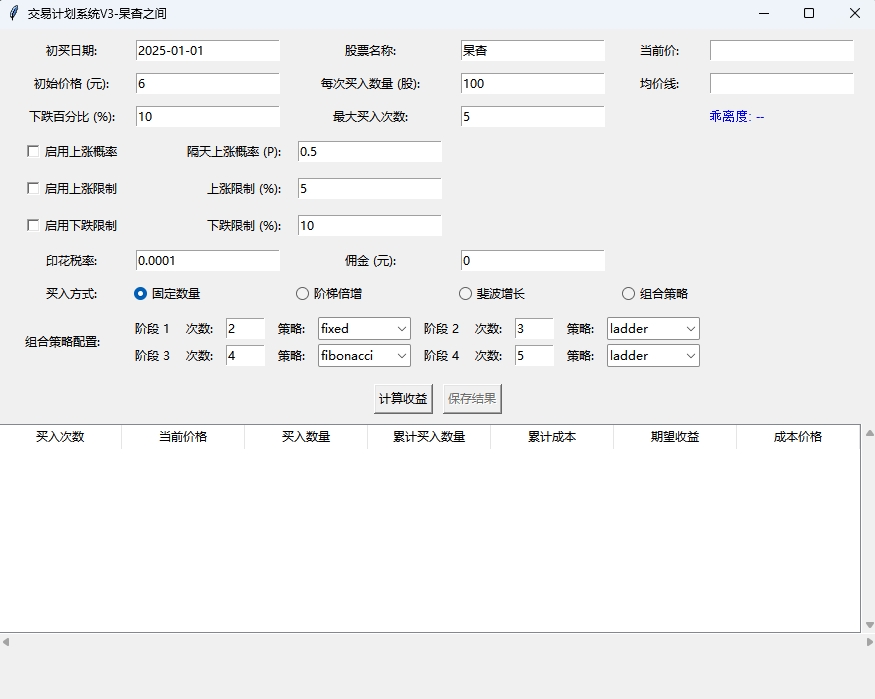This screenshot has height=699, width=875.
Task: Click the feather app icon in title bar
Action: pos(14,14)
